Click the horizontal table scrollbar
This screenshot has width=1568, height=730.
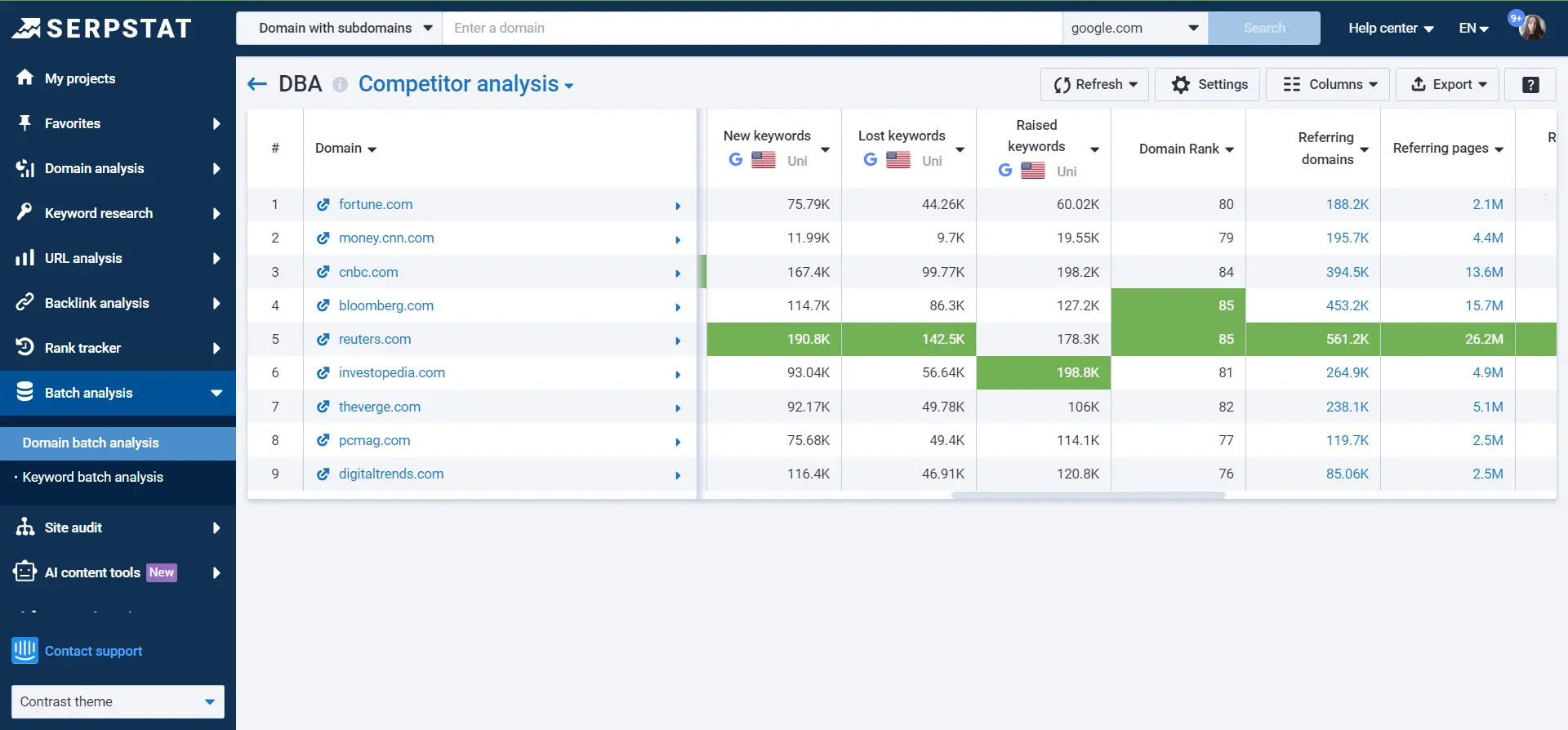tap(1088, 495)
